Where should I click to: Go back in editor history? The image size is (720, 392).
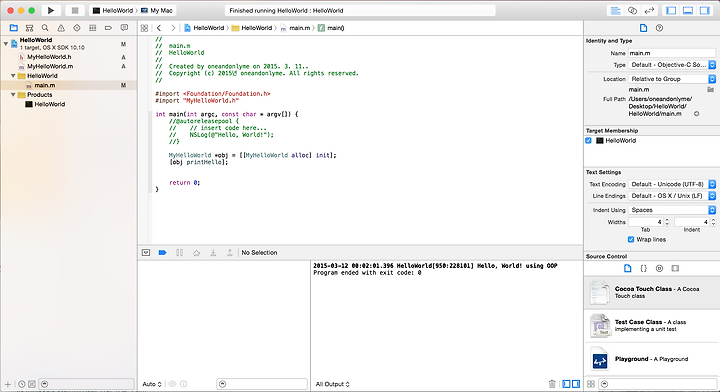point(159,28)
